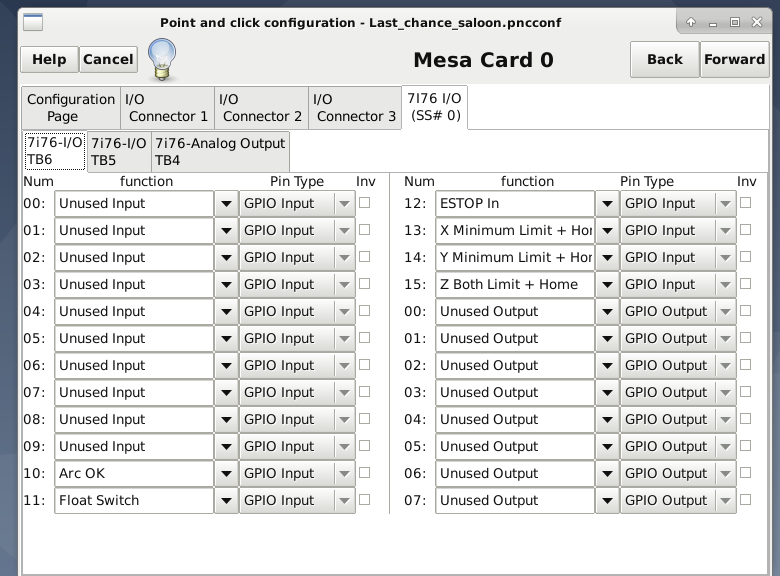
Task: Enable Inv checkbox for Arc OK input
Action: (364, 473)
